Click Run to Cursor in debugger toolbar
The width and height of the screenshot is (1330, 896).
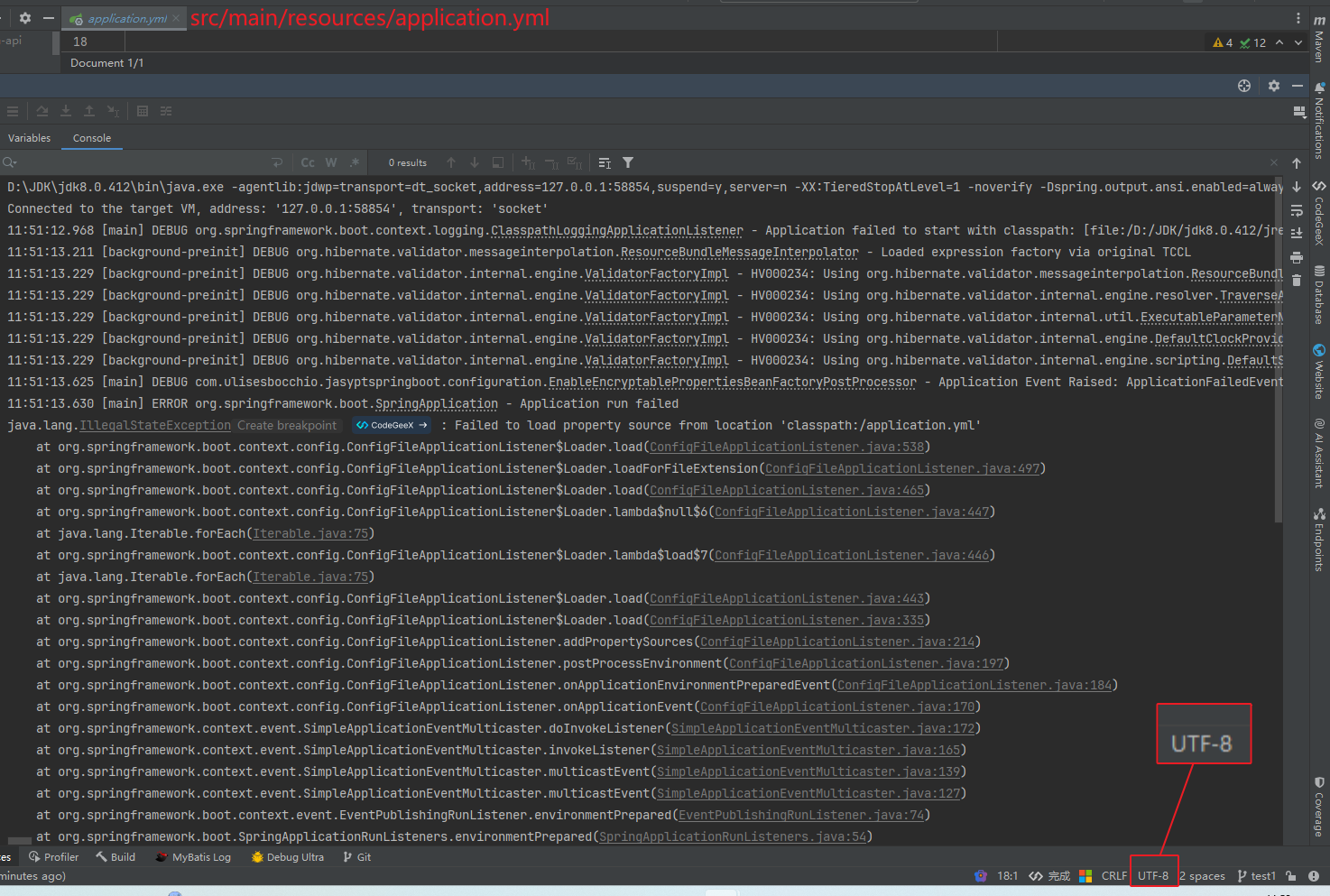(113, 111)
